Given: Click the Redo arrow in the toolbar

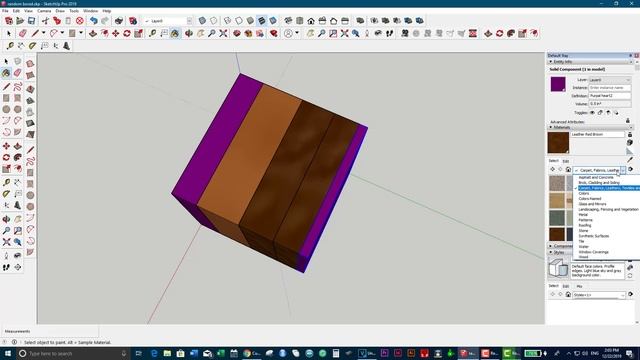Looking at the screenshot, I should point(105,20).
